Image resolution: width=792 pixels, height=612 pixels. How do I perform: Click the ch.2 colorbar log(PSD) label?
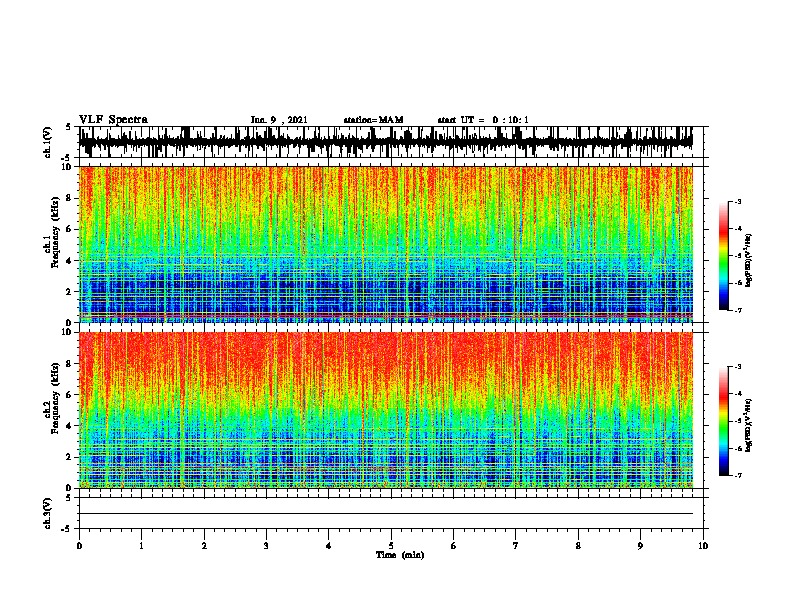[x=748, y=426]
